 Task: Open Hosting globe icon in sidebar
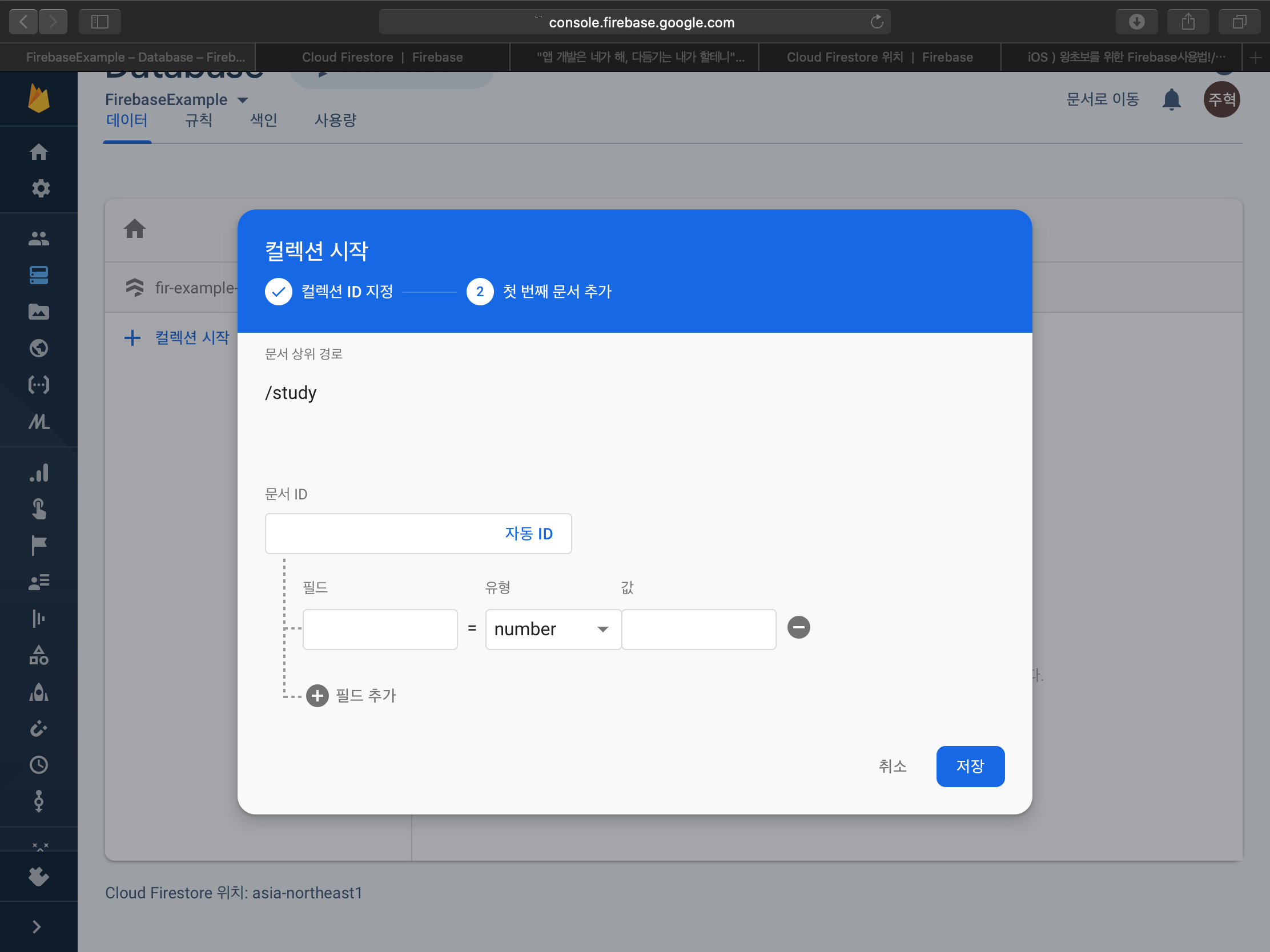38,348
